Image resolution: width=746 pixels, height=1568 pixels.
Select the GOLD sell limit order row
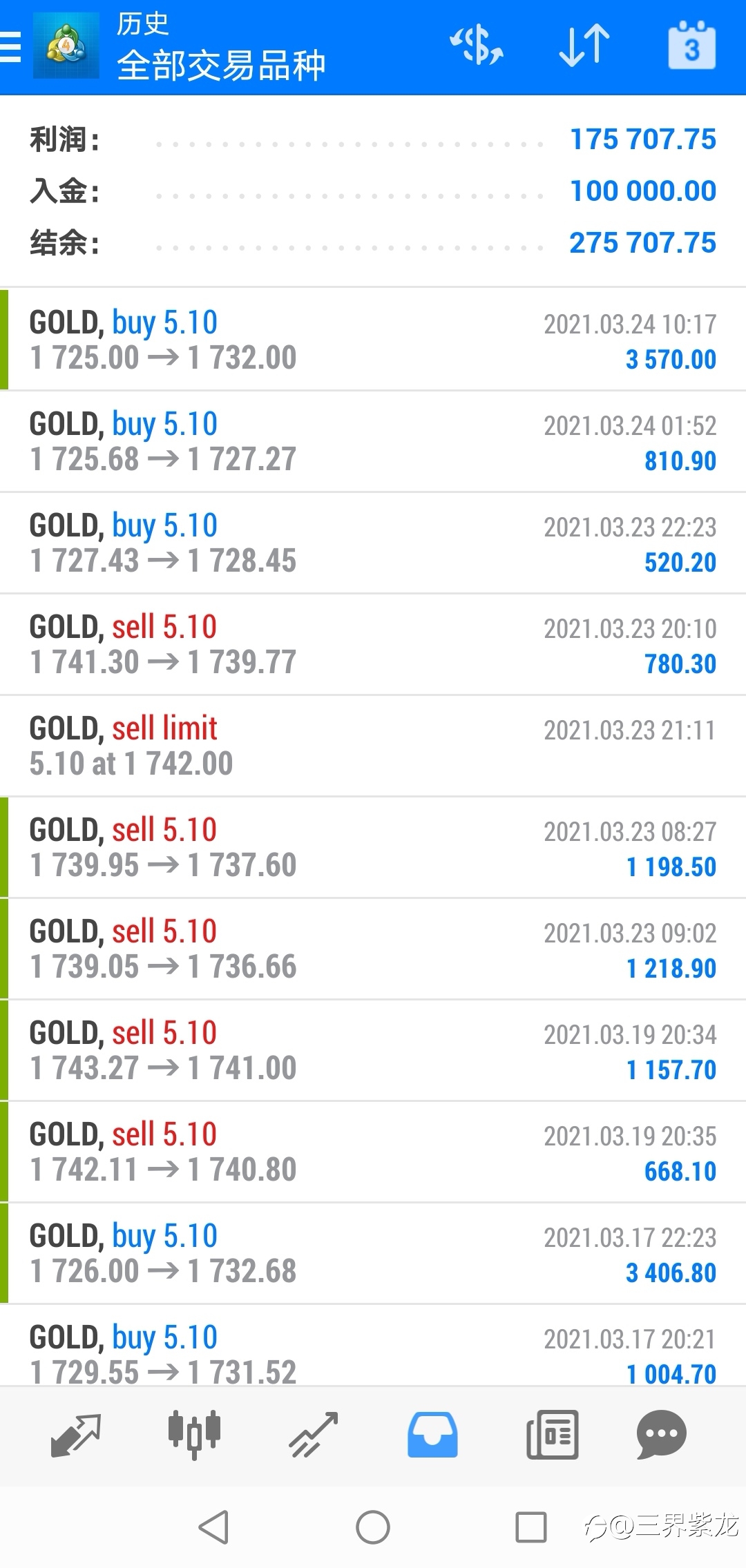[x=373, y=746]
